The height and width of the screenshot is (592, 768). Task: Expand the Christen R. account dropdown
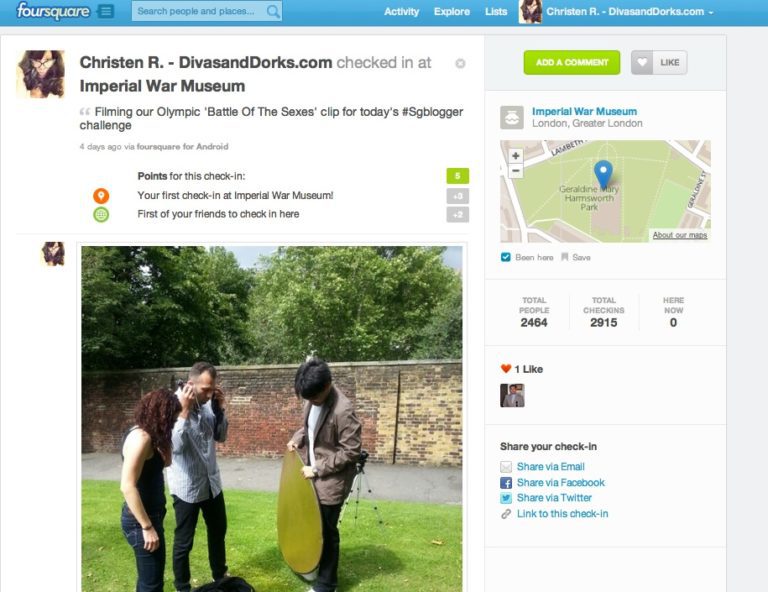point(710,12)
